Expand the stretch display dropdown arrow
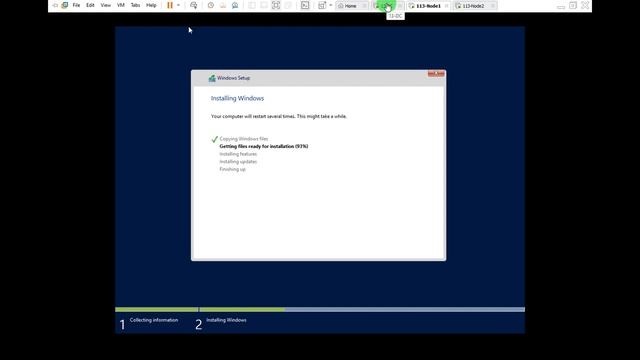The width and height of the screenshot is (640, 360). click(331, 5)
